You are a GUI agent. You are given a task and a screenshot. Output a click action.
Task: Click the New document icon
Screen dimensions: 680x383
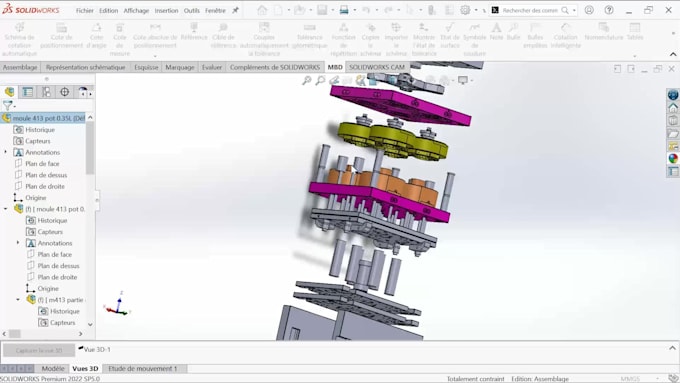pos(278,10)
